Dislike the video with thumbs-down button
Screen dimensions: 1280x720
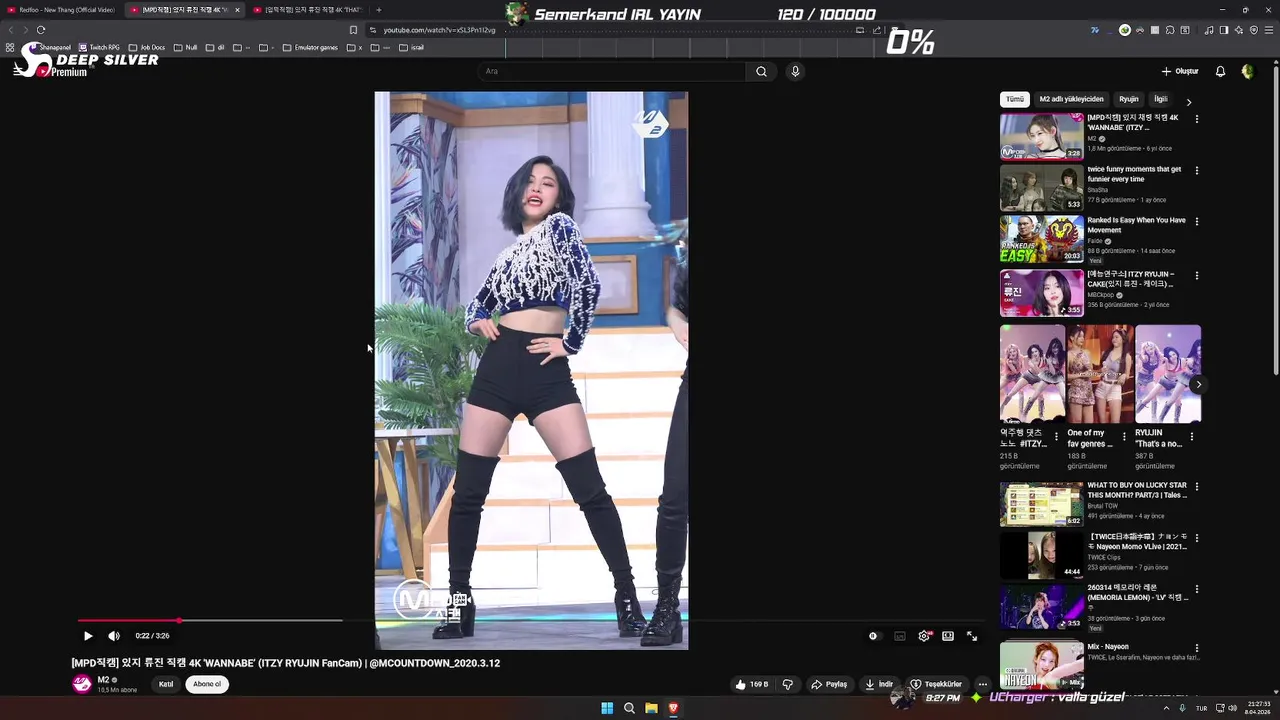click(x=788, y=684)
